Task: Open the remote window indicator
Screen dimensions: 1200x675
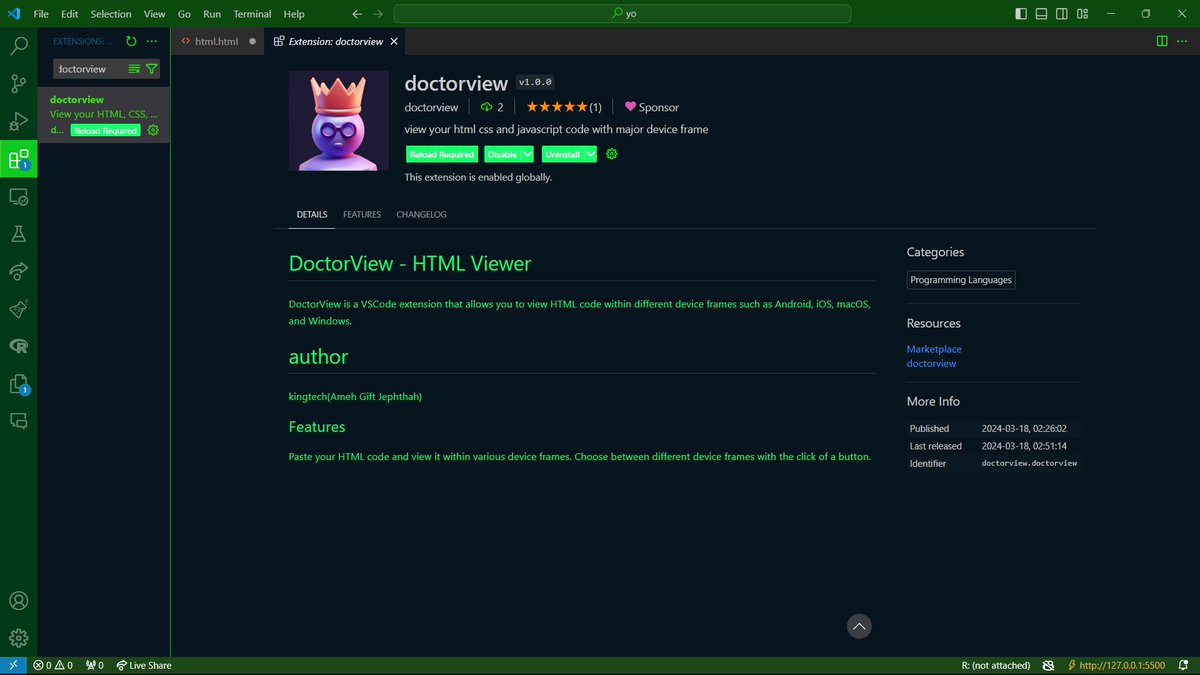Action: (x=13, y=665)
